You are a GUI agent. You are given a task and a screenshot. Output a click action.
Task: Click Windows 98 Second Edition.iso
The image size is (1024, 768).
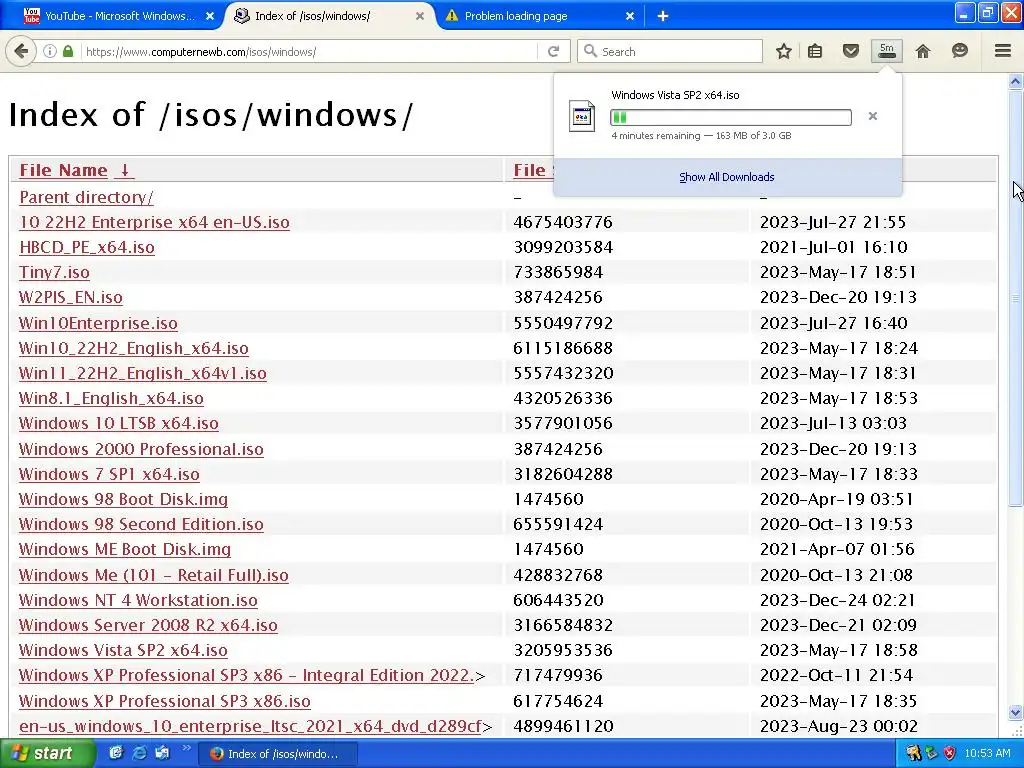[x=141, y=524]
